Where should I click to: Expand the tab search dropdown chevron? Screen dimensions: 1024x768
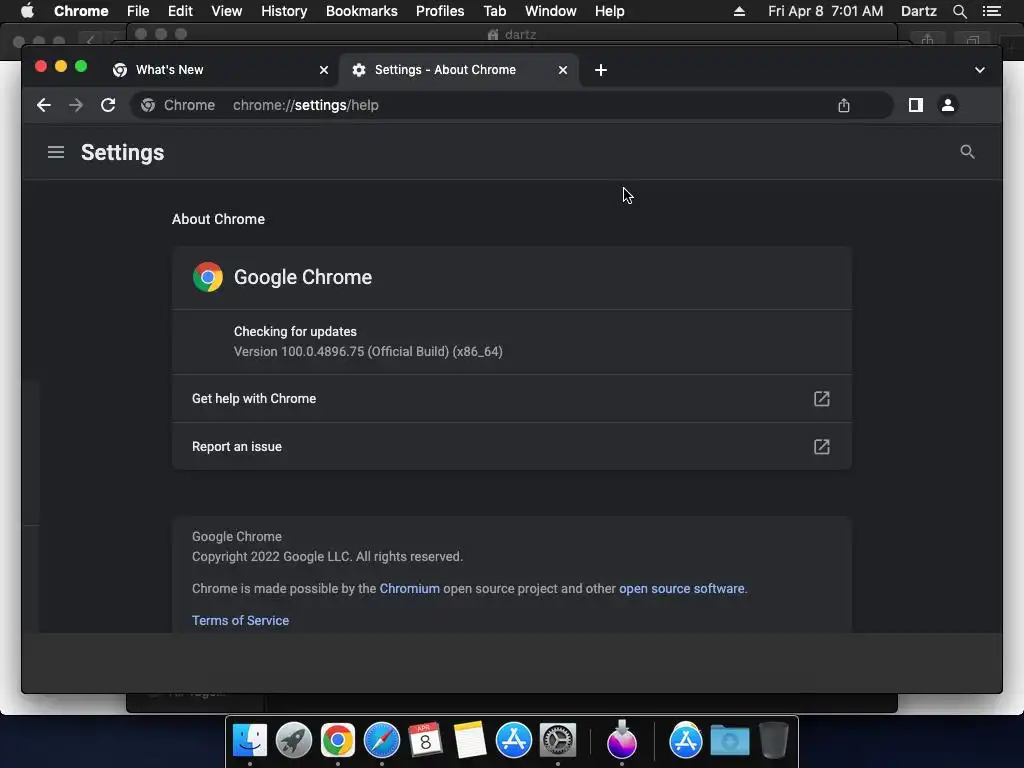(x=980, y=70)
